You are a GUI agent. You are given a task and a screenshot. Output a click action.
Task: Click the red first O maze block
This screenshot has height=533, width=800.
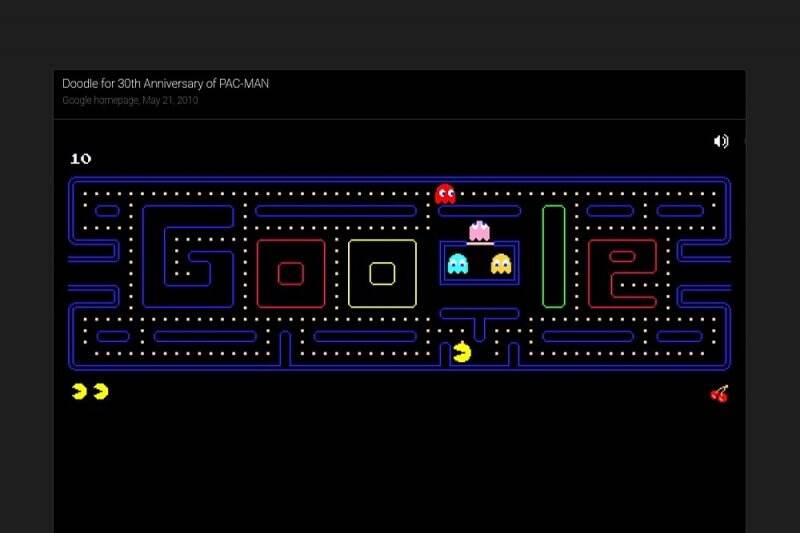point(291,274)
